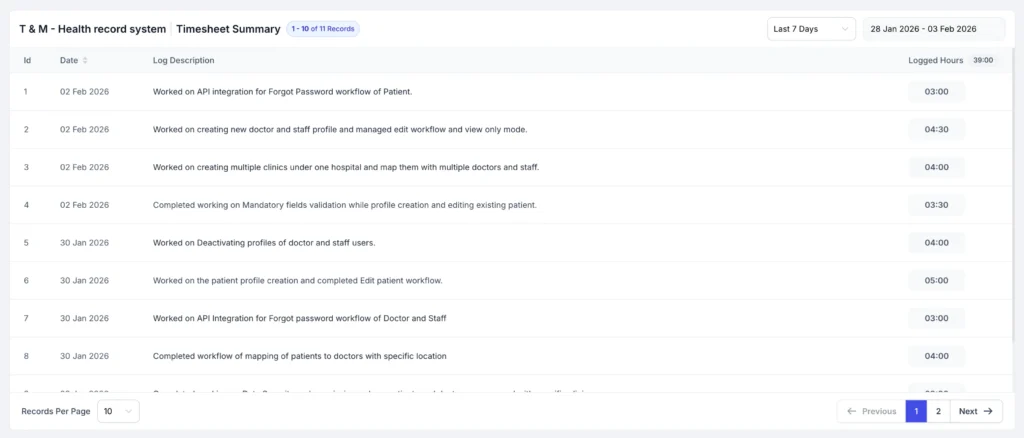
Task: Open the Last 7 Days range dropdown
Action: coord(811,29)
